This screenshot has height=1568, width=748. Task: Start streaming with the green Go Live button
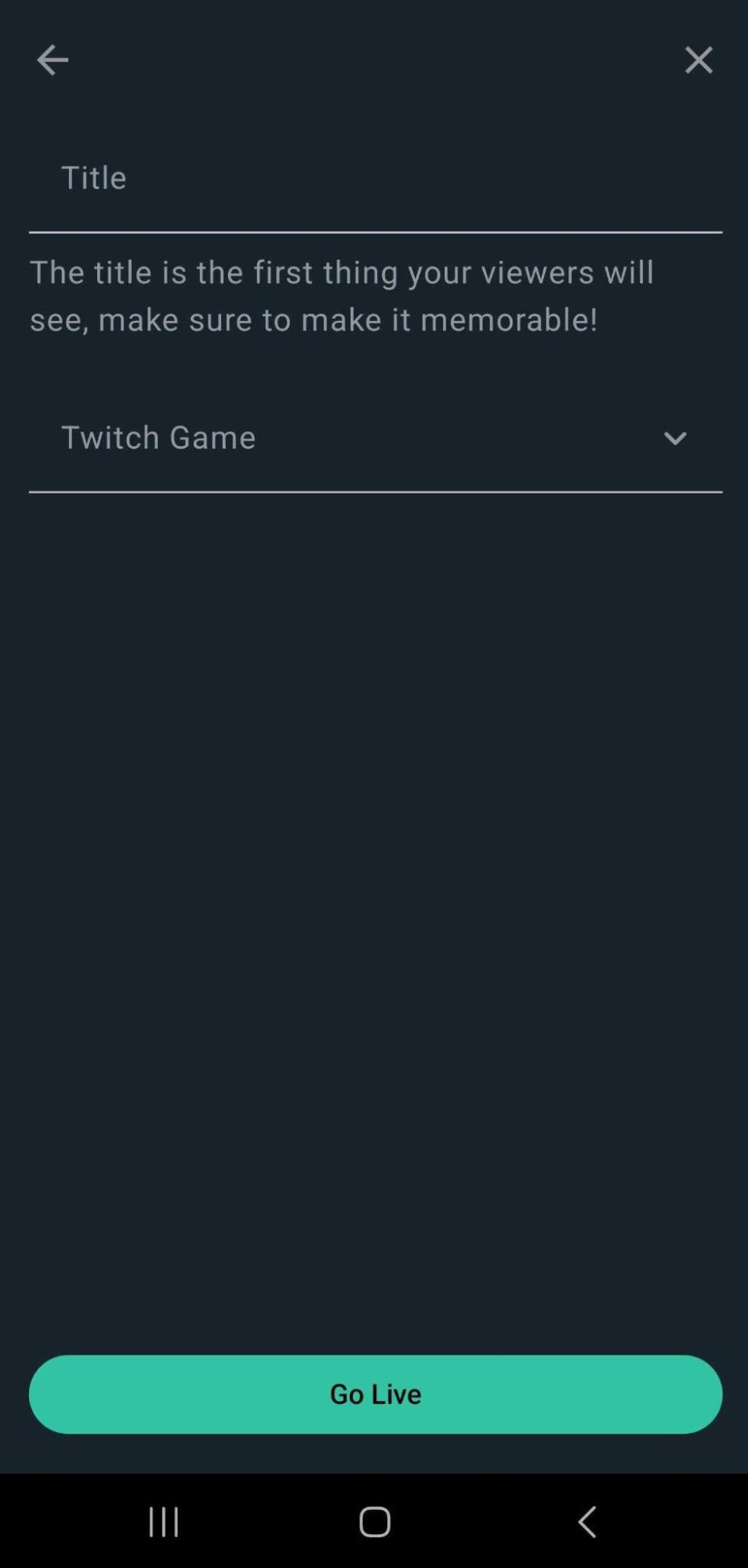pyautogui.click(x=375, y=1394)
